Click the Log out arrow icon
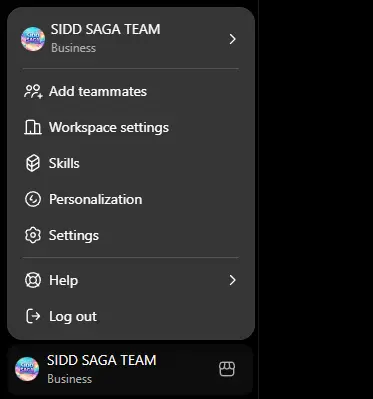Viewport: 373px width, 399px height. 33,316
